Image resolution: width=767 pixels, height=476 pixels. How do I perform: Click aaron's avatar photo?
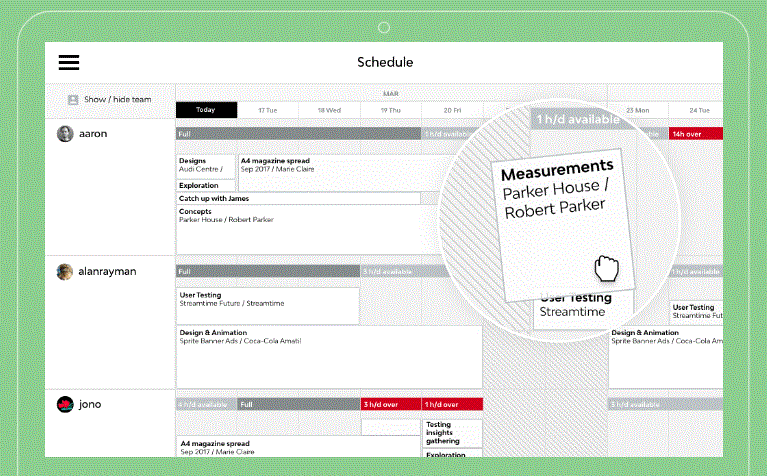(x=65, y=134)
